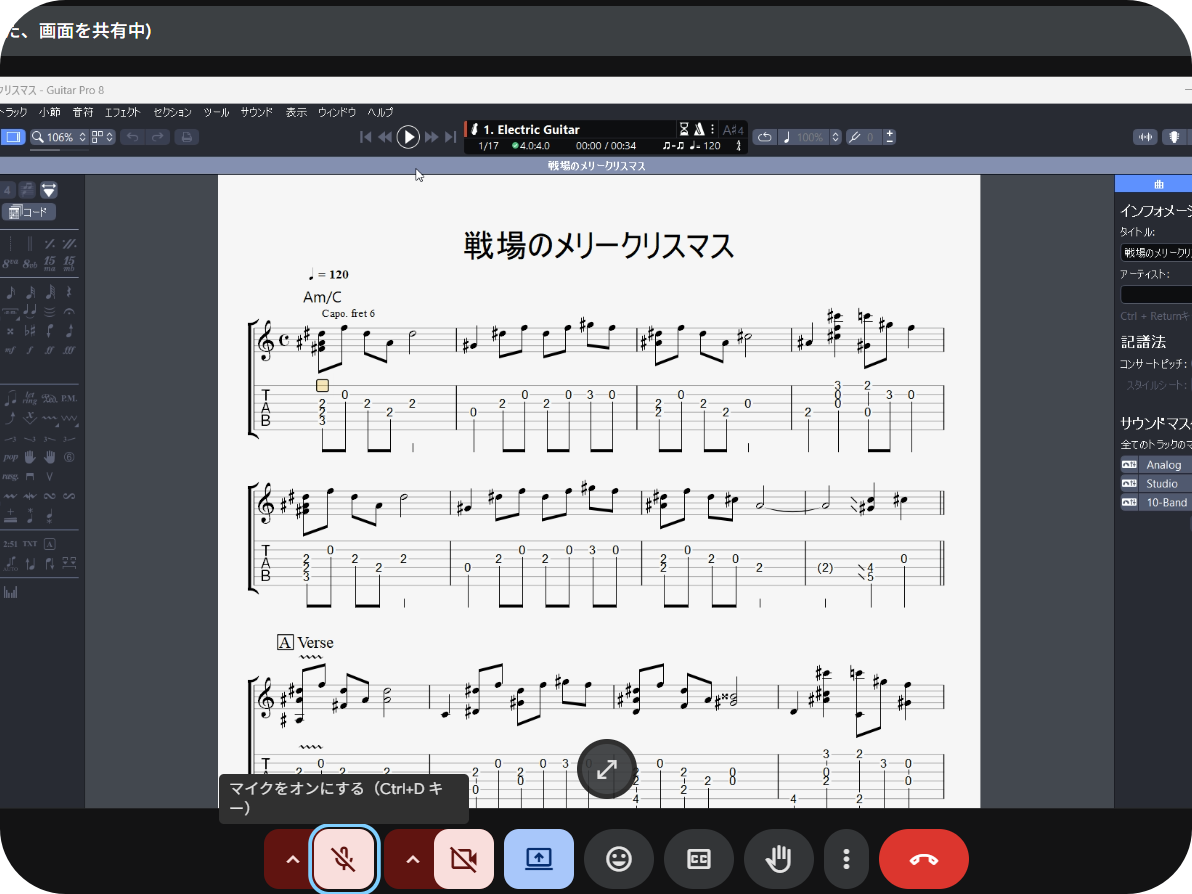Jump to the last bar with skip-to-end
The width and height of the screenshot is (1192, 894).
click(451, 137)
